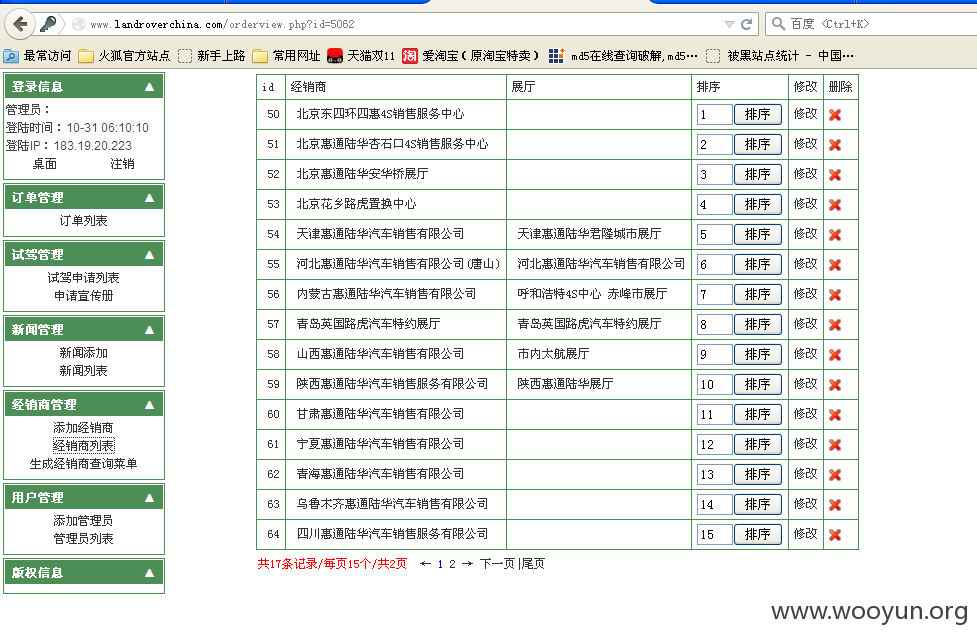The image size is (977, 640).
Task: Open 试驾申请列表 in sidebar
Action: pyautogui.click(x=83, y=277)
